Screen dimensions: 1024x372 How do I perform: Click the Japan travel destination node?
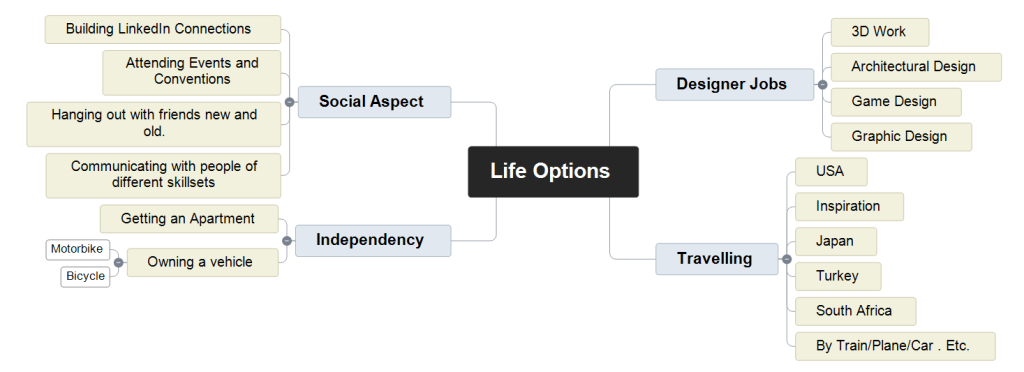coord(836,241)
